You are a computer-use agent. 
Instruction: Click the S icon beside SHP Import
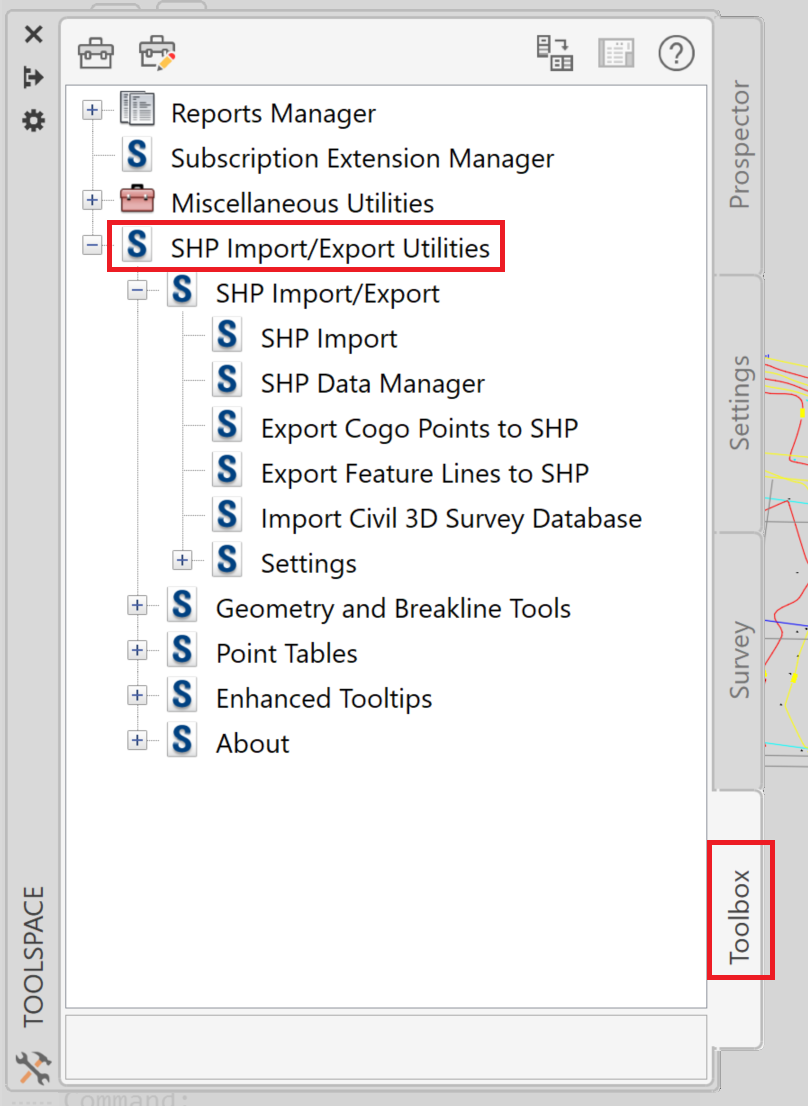227,335
